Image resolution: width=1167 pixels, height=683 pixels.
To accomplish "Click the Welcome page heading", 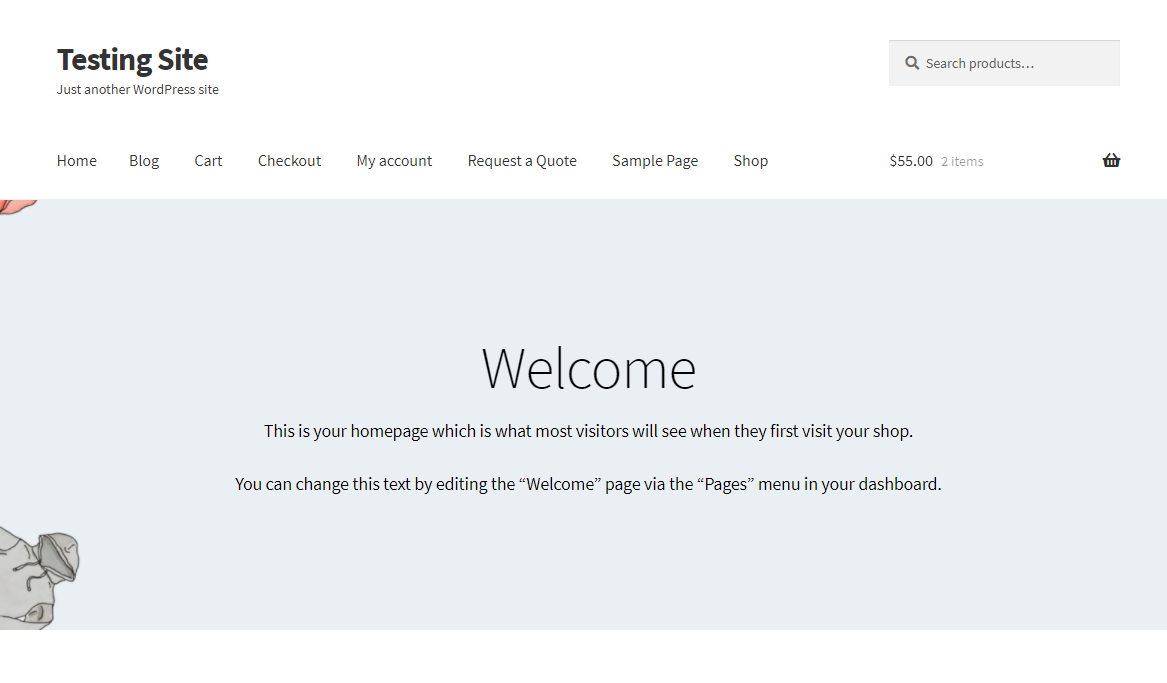I will click(588, 369).
